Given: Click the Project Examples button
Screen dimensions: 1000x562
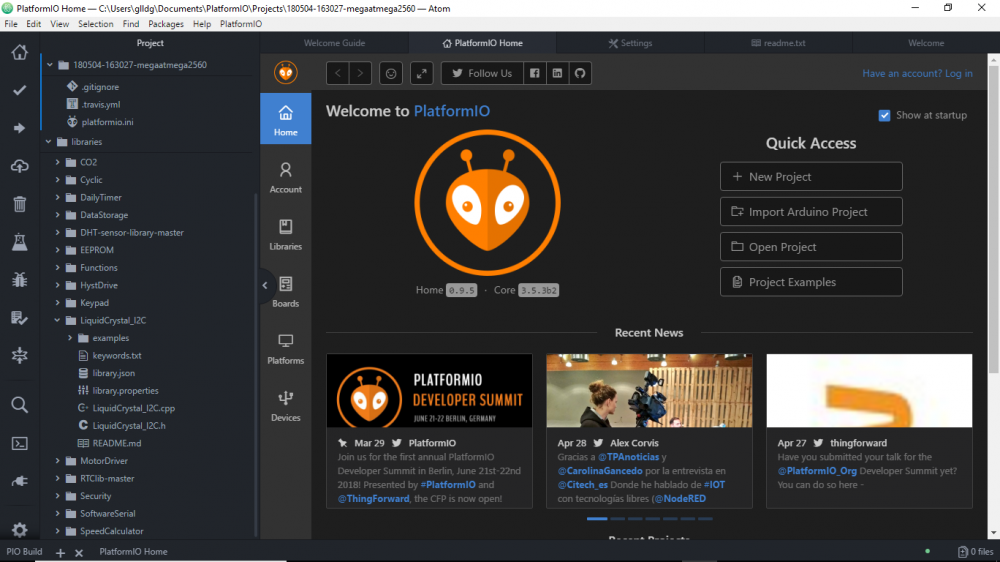Looking at the screenshot, I should [811, 282].
